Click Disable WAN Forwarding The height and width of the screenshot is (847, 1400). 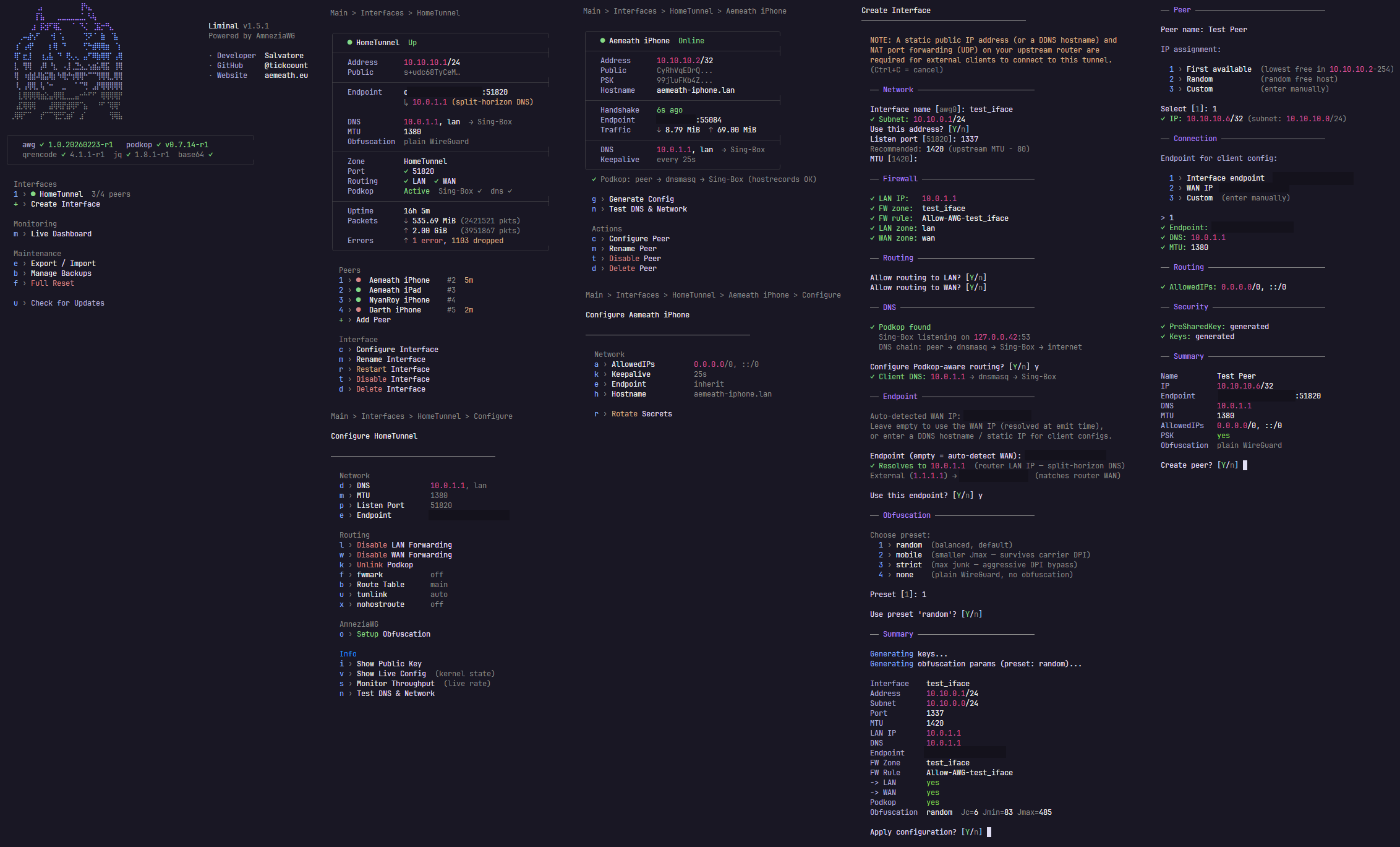click(396, 555)
